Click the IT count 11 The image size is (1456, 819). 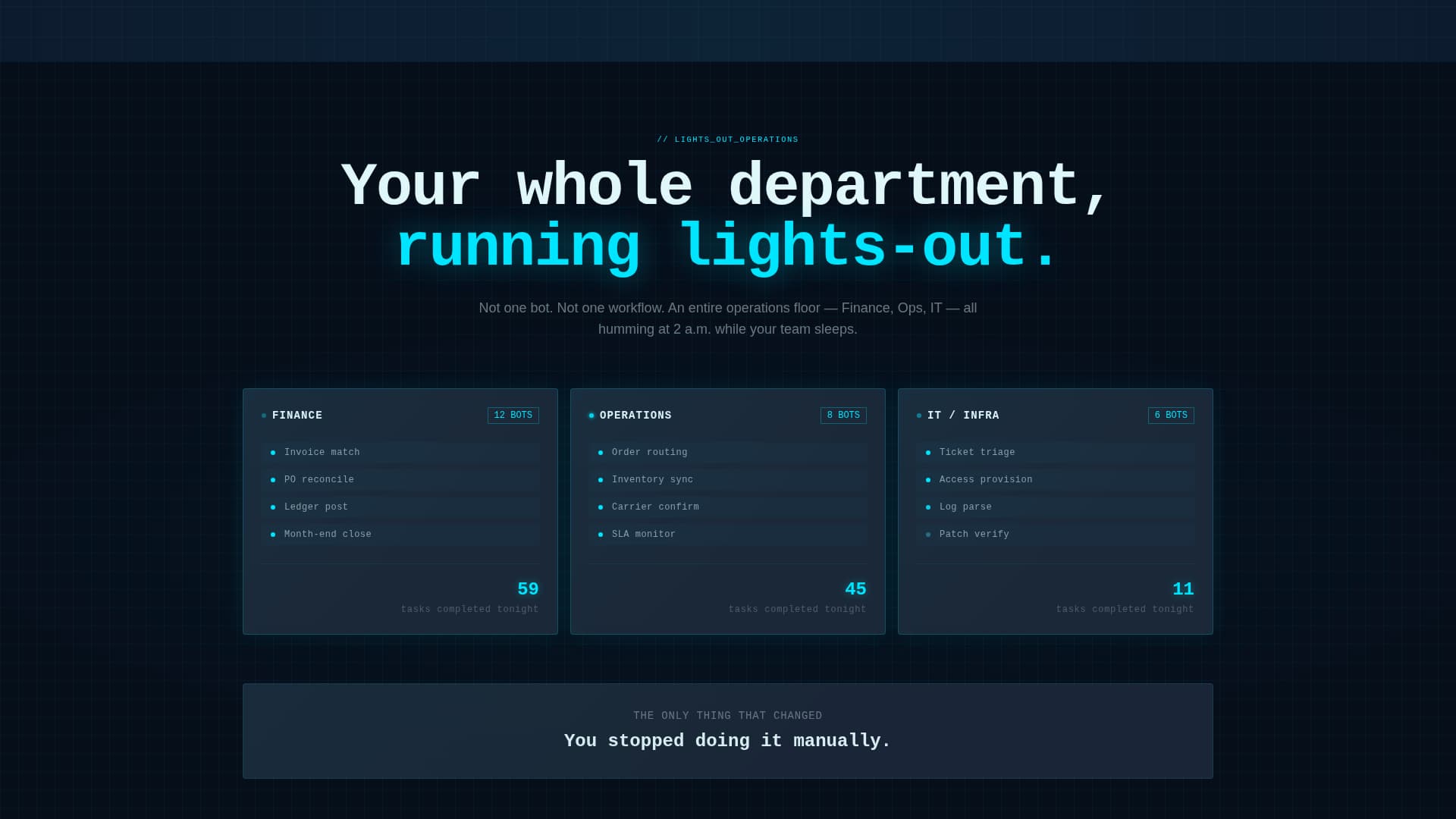pyautogui.click(x=1183, y=589)
